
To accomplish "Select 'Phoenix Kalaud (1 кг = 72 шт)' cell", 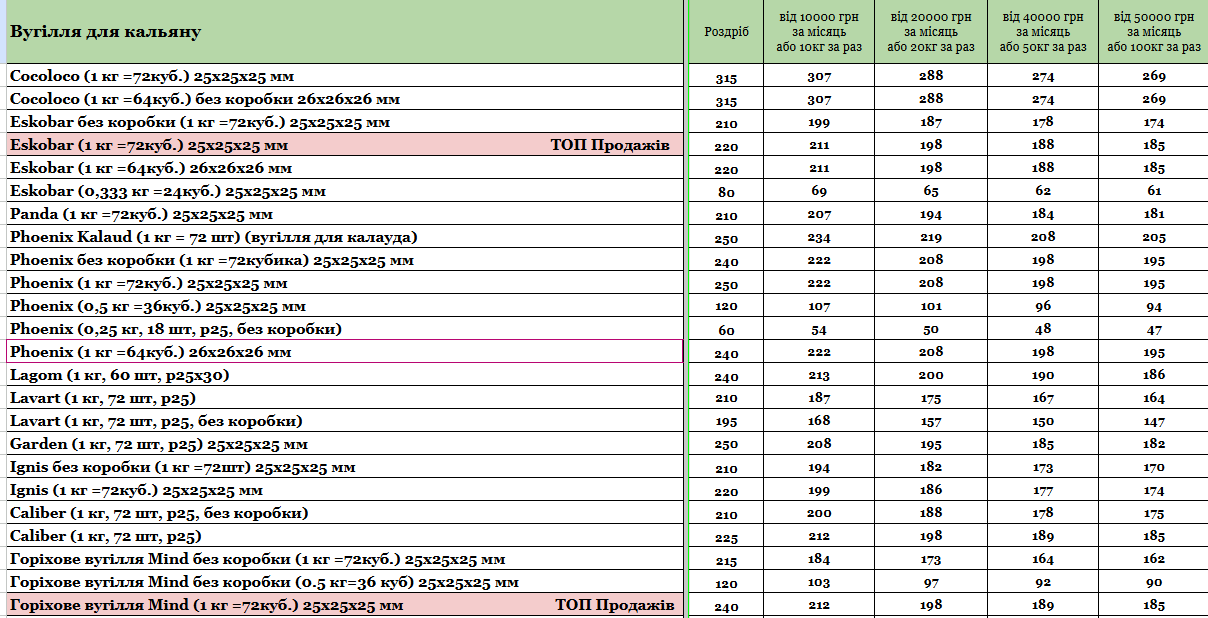I will [344, 237].
